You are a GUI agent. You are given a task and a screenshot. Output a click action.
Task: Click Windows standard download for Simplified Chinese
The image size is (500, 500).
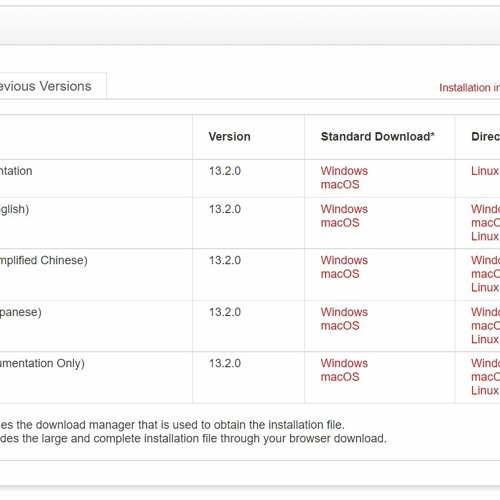(x=344, y=260)
